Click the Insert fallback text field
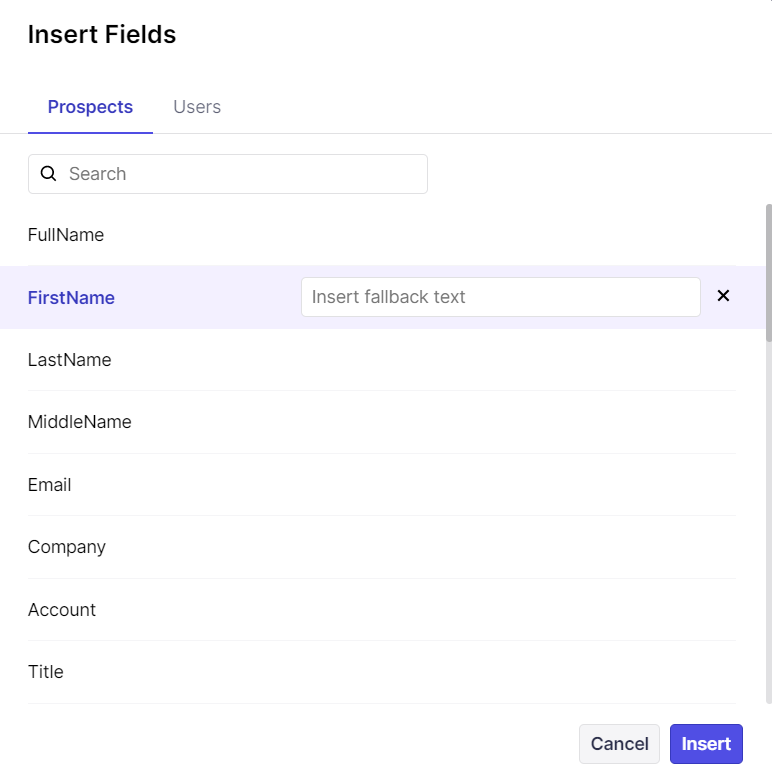 [500, 297]
